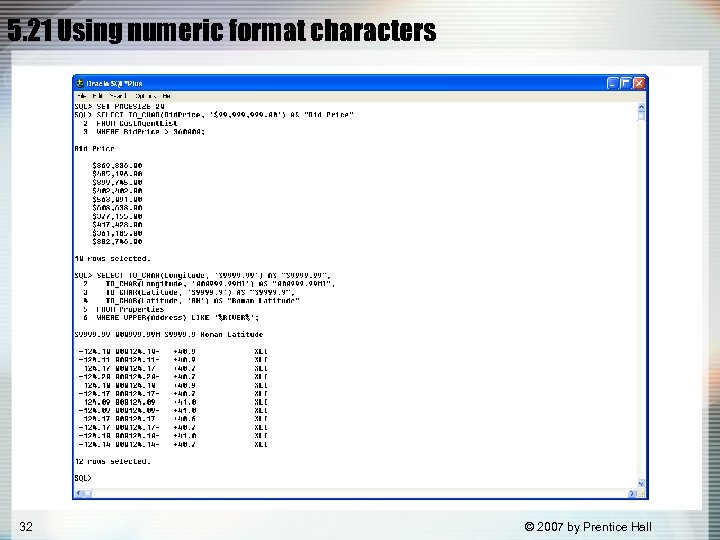Screen dimensions: 720x540
Task: Minimize the Oracle SQL*Plus window
Action: pos(613,83)
